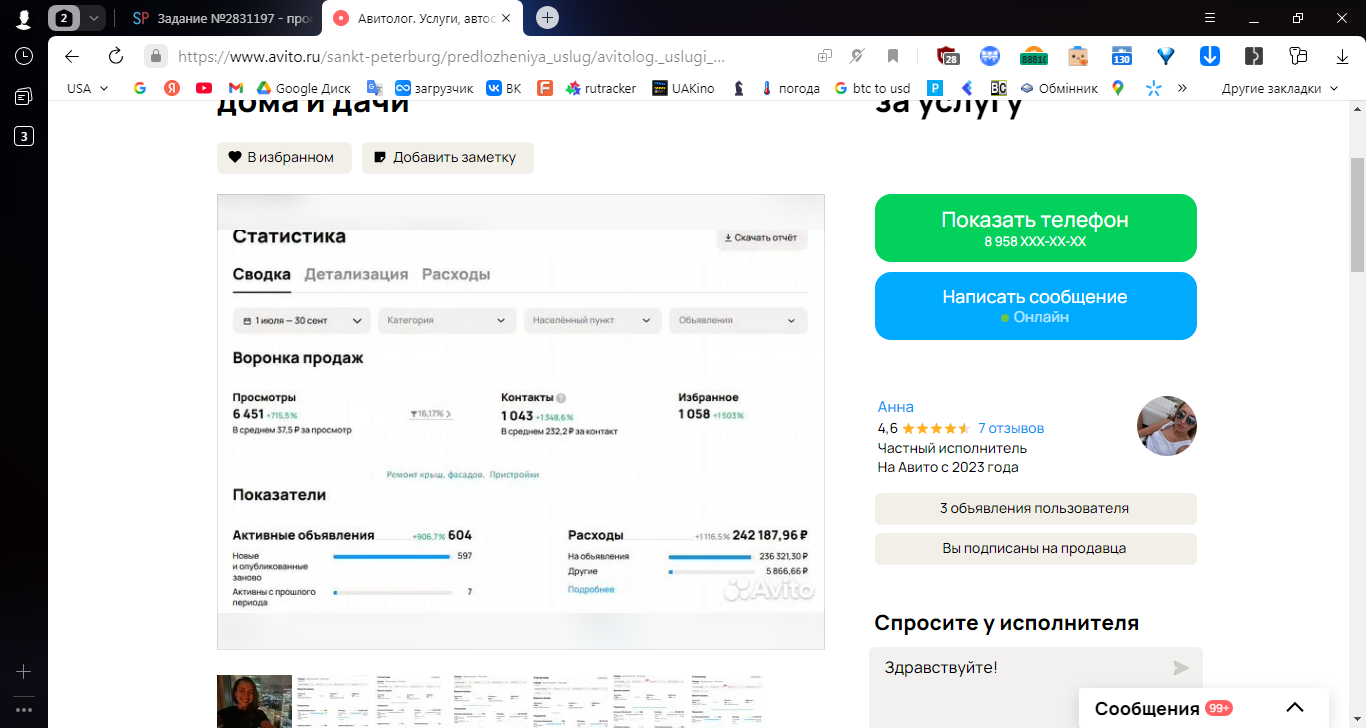The height and width of the screenshot is (728, 1366).
Task: Open the three-dots menu in the sidebar
Action: (24, 710)
